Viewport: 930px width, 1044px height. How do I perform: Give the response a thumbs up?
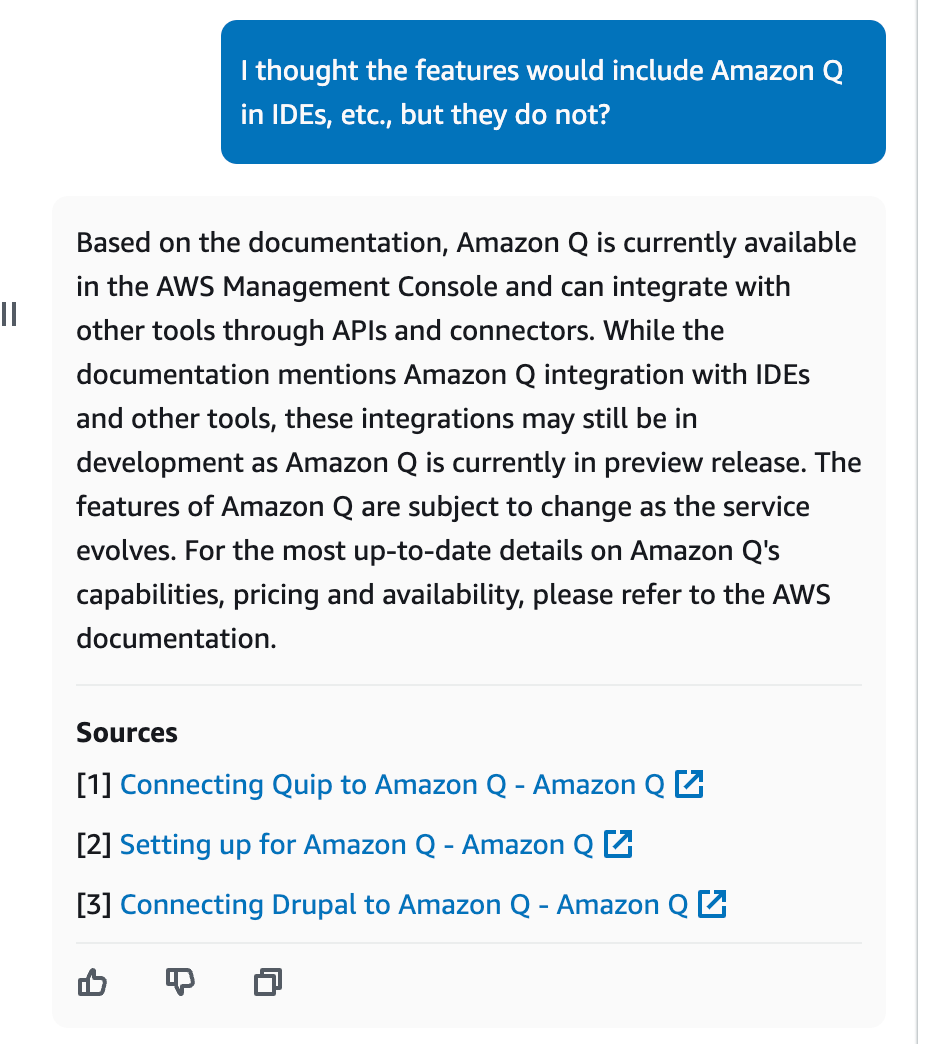point(92,982)
